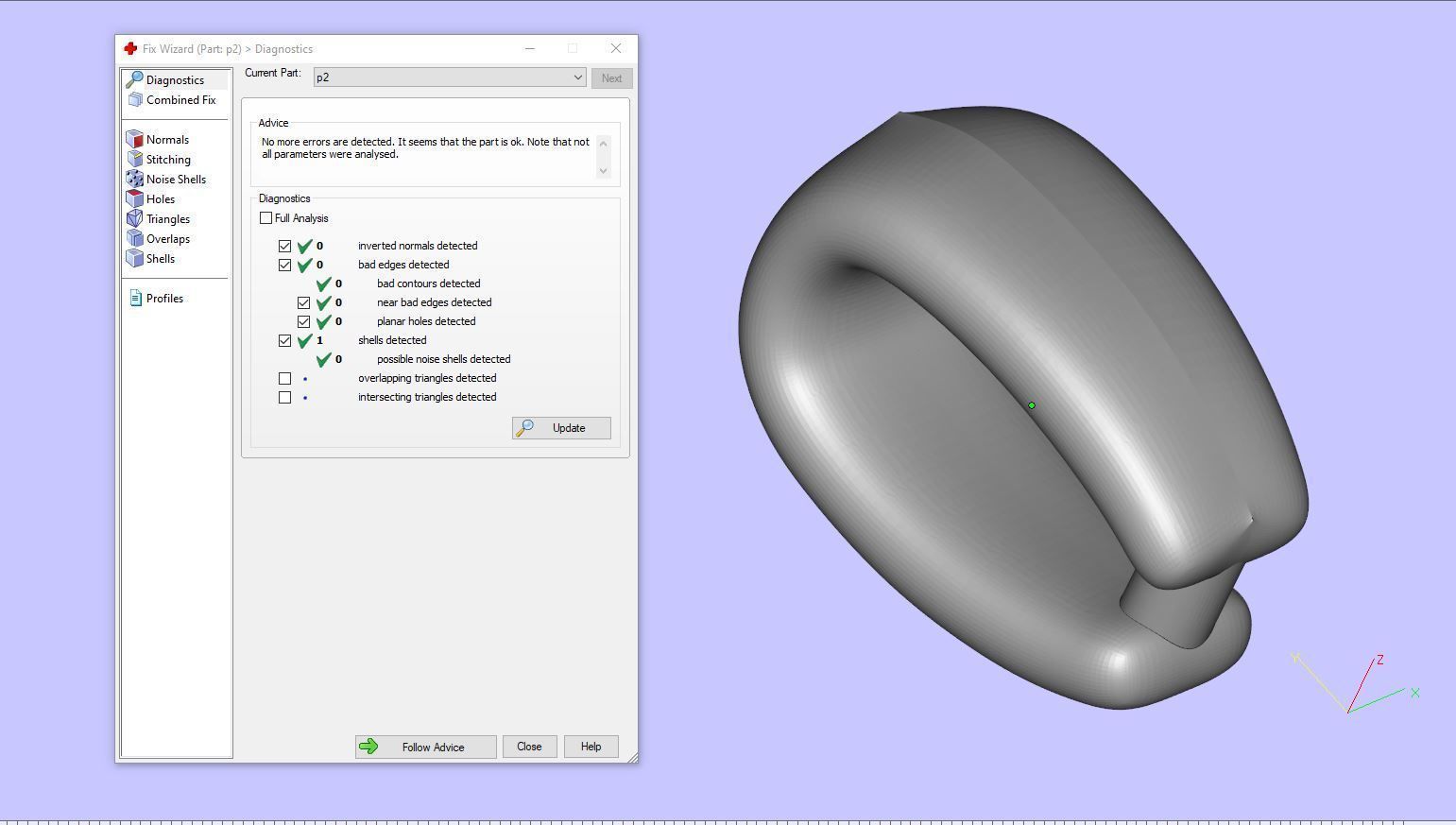This screenshot has height=825, width=1456.
Task: Click 'overlapping triangles detected' label
Action: click(427, 378)
